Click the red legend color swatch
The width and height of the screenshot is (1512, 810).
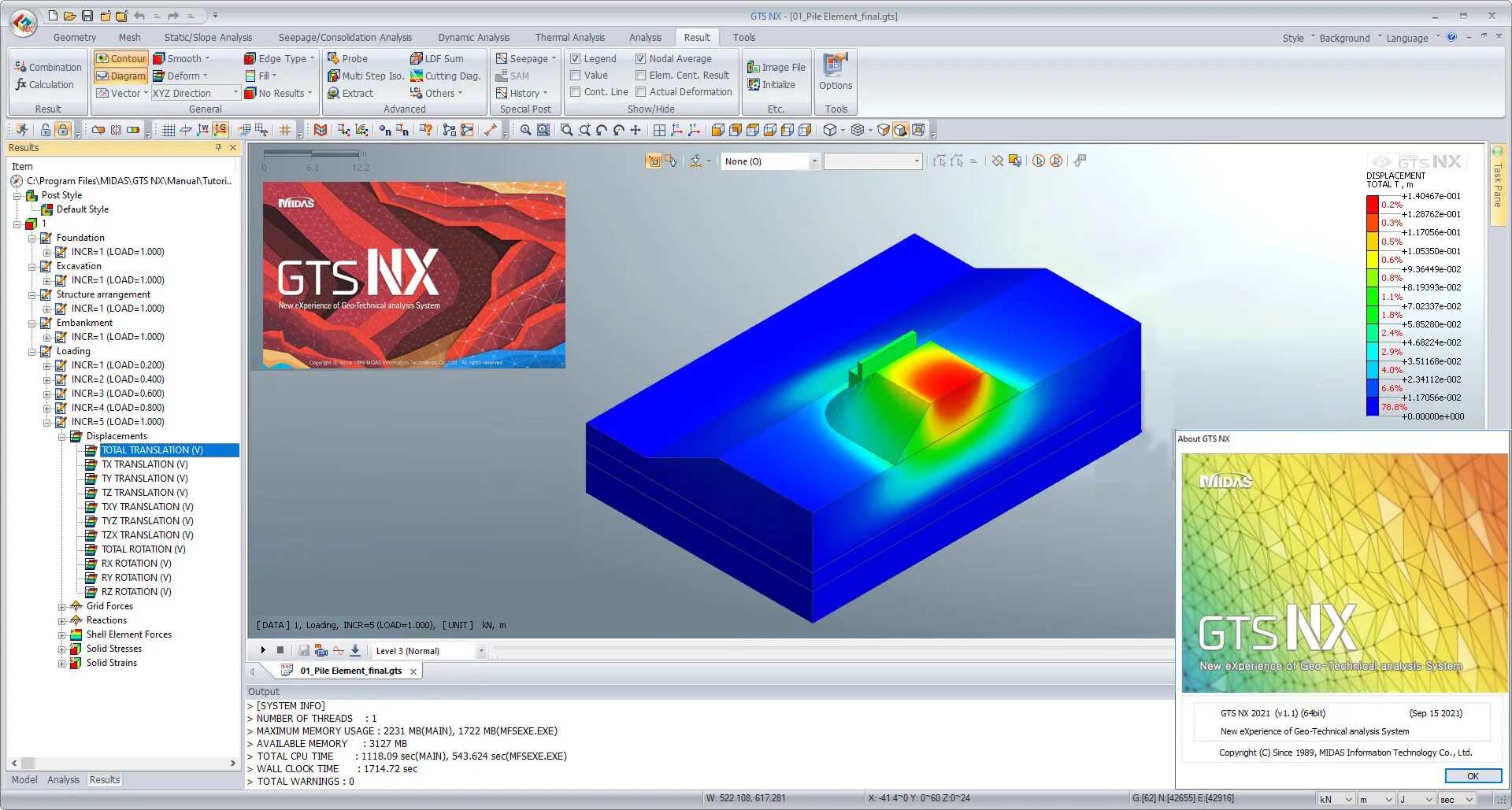click(1373, 204)
